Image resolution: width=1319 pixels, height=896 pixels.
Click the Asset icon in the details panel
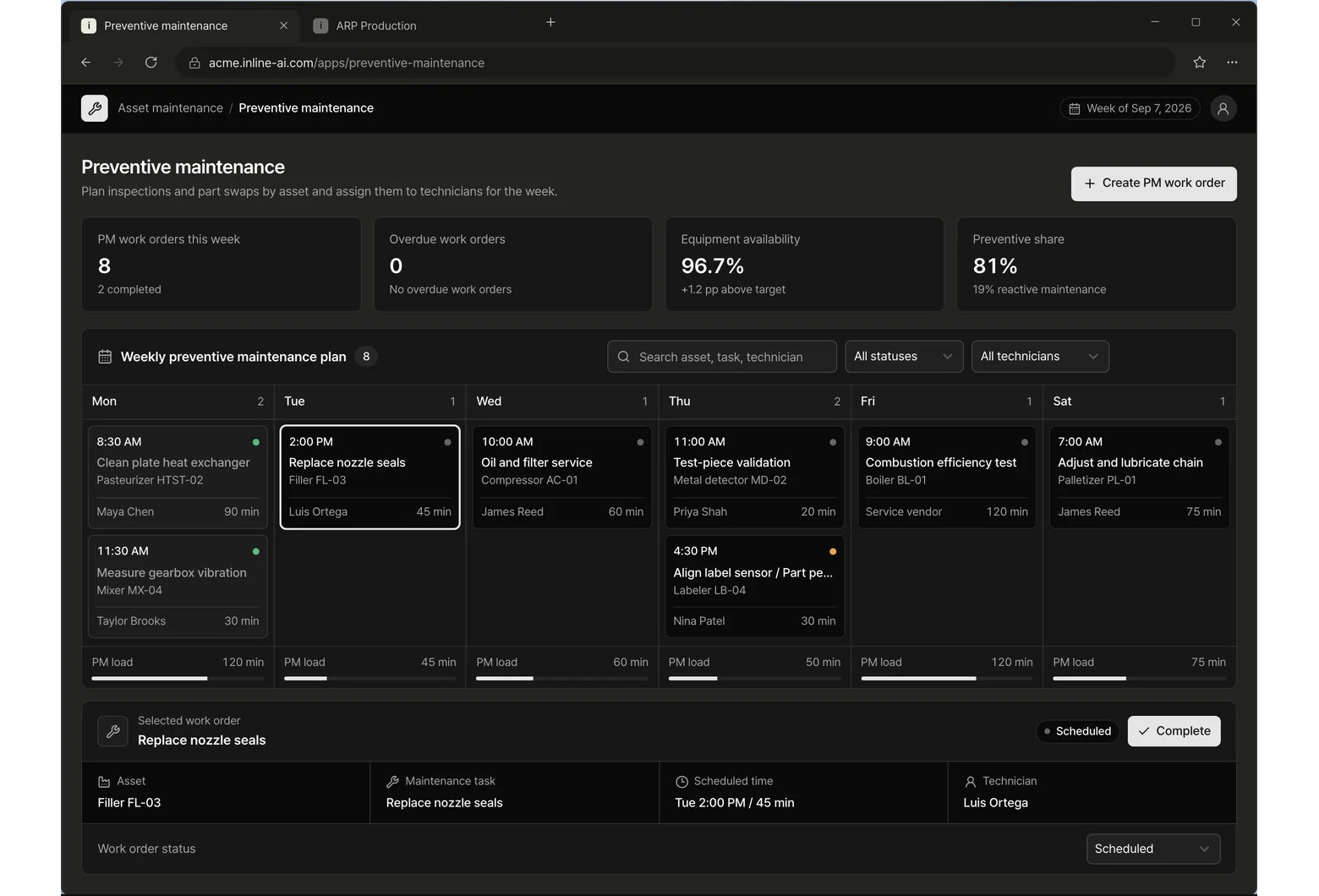click(x=104, y=782)
